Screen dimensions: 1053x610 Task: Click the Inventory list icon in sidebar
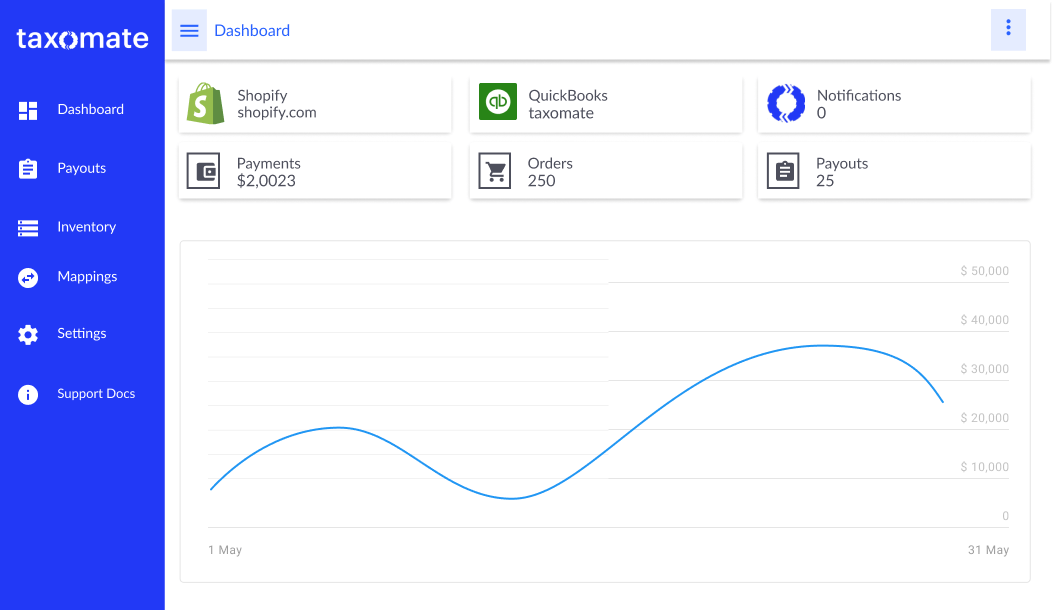(28, 228)
